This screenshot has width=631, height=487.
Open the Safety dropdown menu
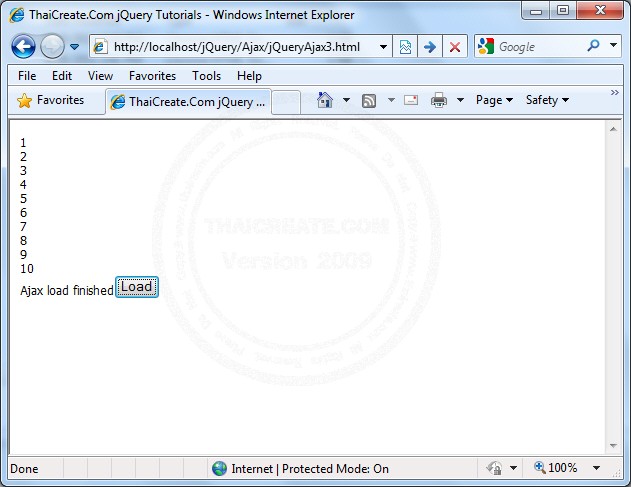click(547, 100)
